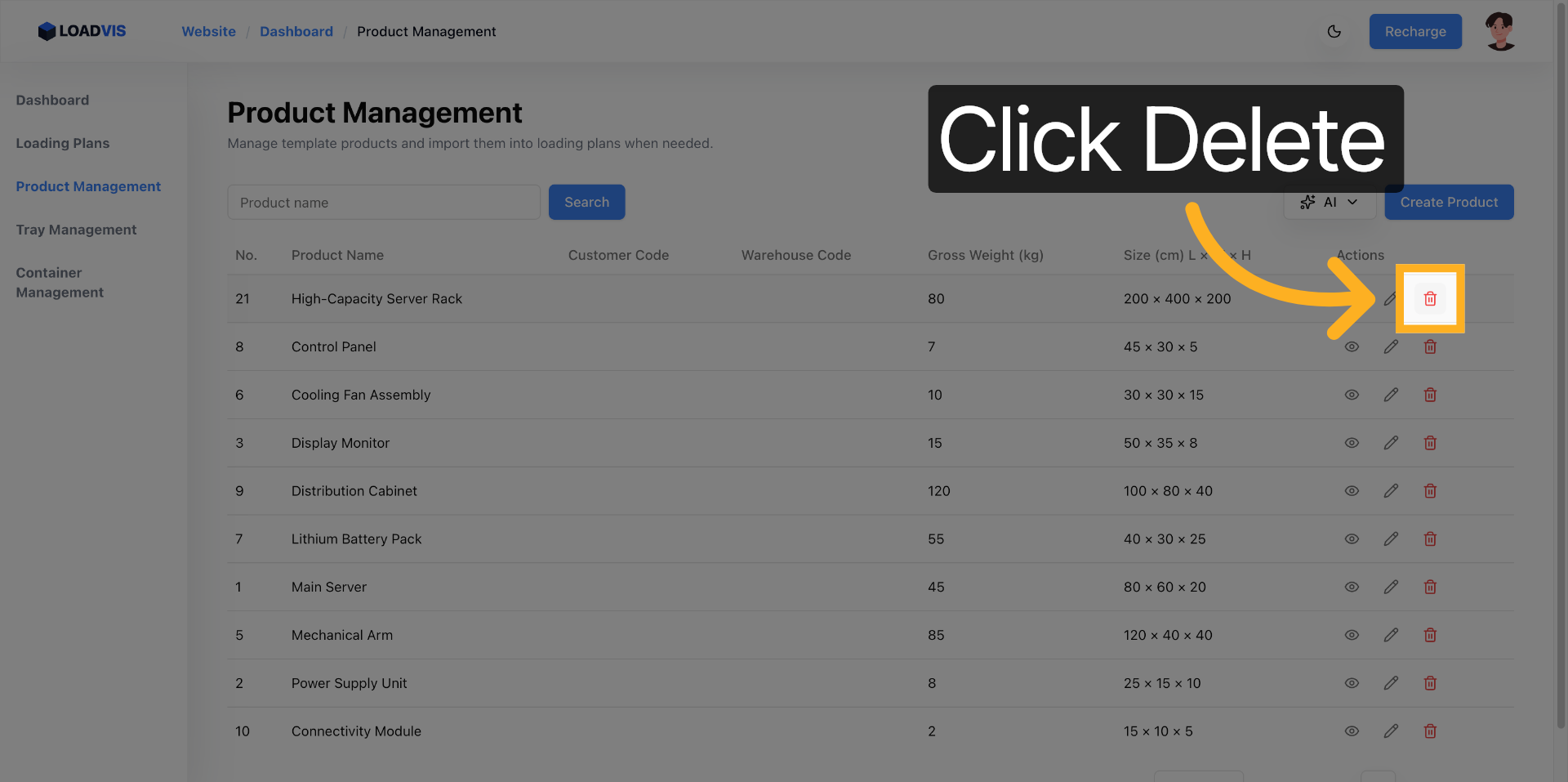Delete the High-Capacity Server Rack product
Image resolution: width=1568 pixels, height=782 pixels.
pyautogui.click(x=1430, y=299)
